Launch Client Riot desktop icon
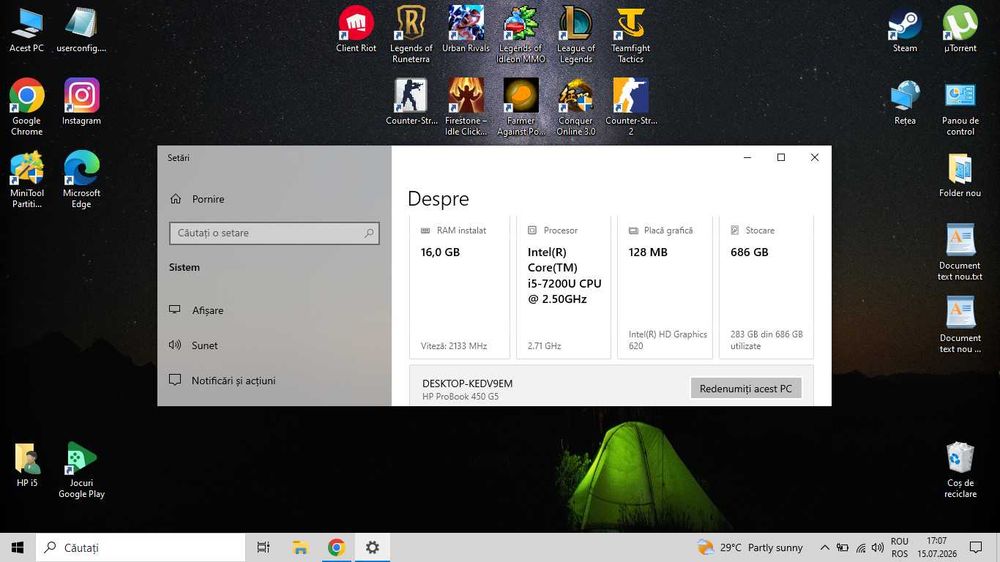The image size is (1000, 562). pyautogui.click(x=356, y=29)
